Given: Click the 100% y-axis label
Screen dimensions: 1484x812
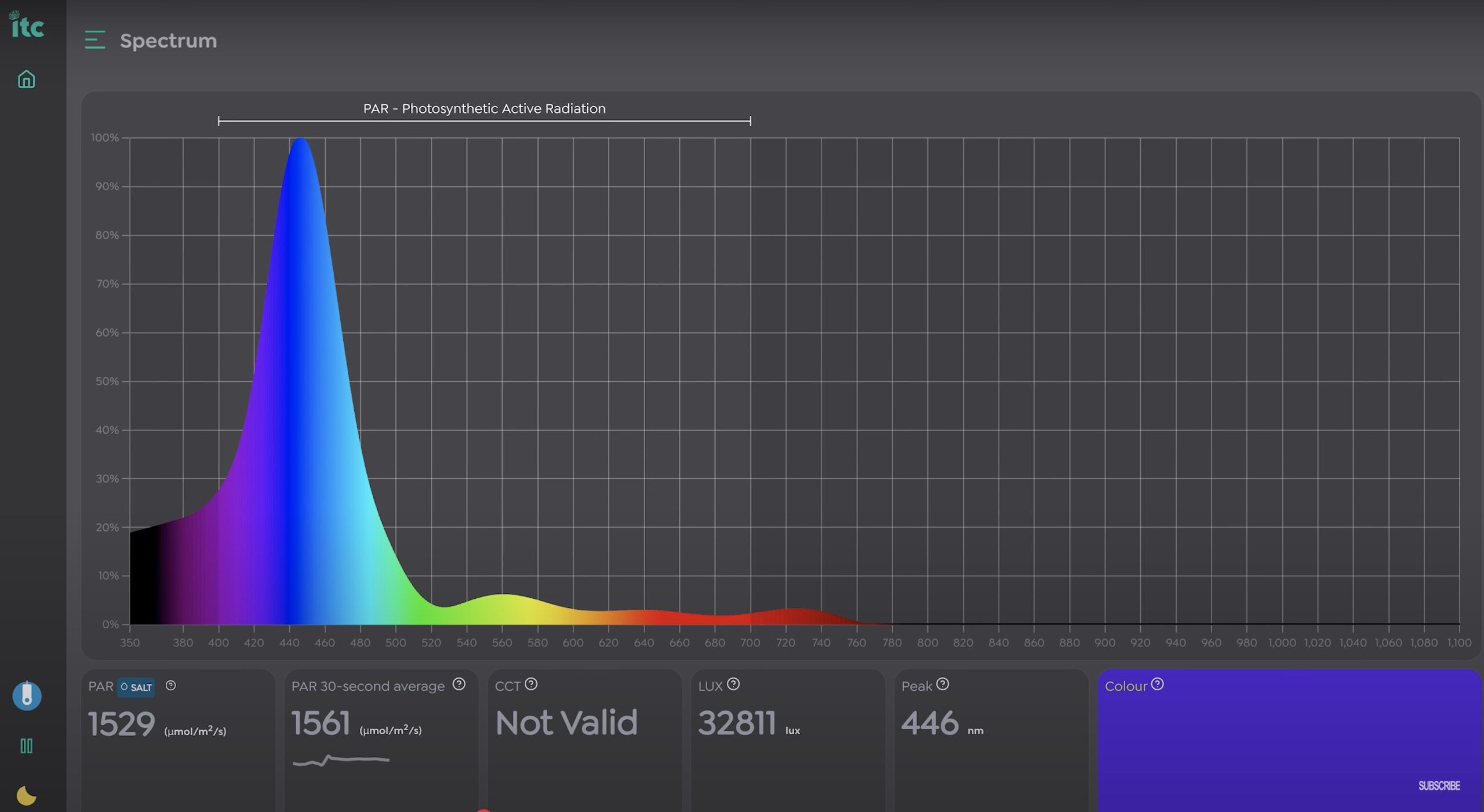Looking at the screenshot, I should pos(104,138).
